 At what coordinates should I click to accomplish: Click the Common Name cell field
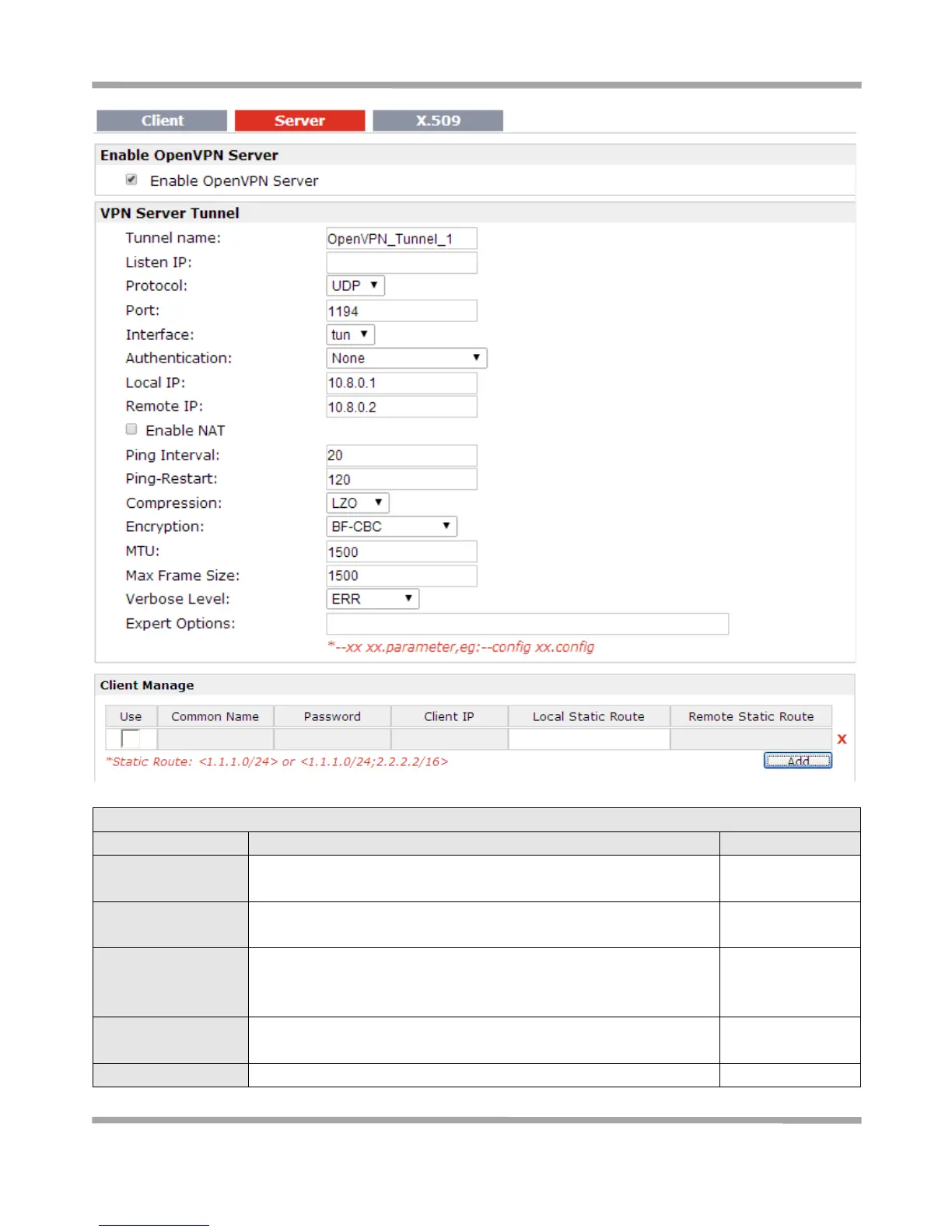[x=215, y=739]
